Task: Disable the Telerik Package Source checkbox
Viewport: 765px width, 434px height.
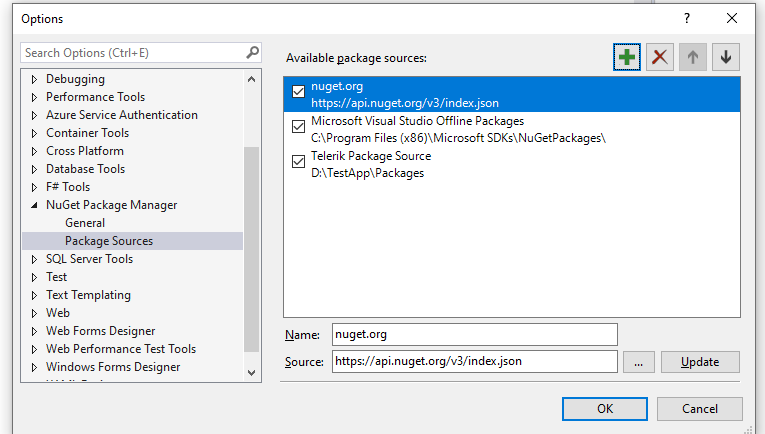Action: [x=298, y=161]
